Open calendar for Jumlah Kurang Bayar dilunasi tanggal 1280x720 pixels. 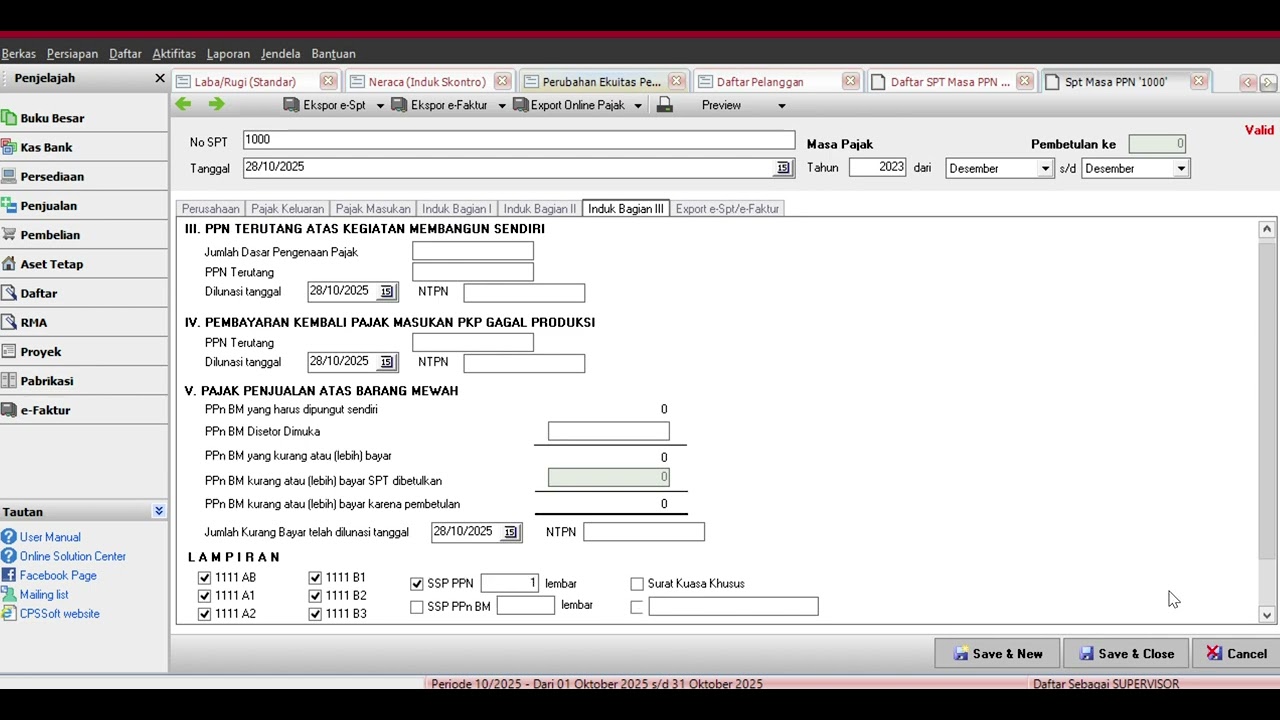tap(511, 532)
